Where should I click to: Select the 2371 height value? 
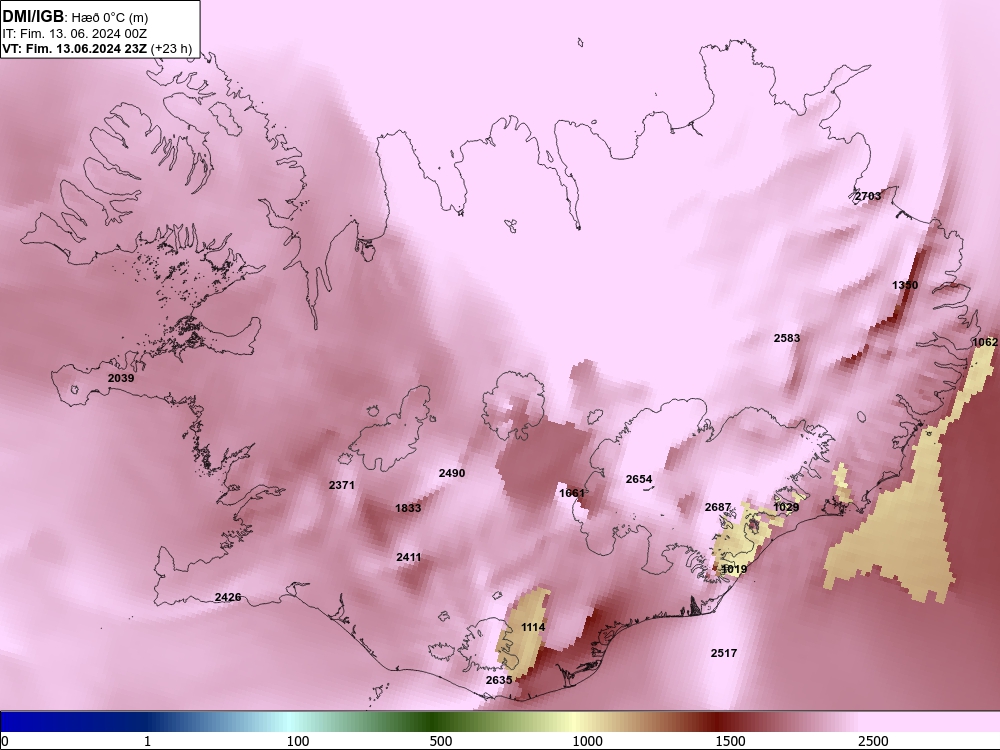342,485
